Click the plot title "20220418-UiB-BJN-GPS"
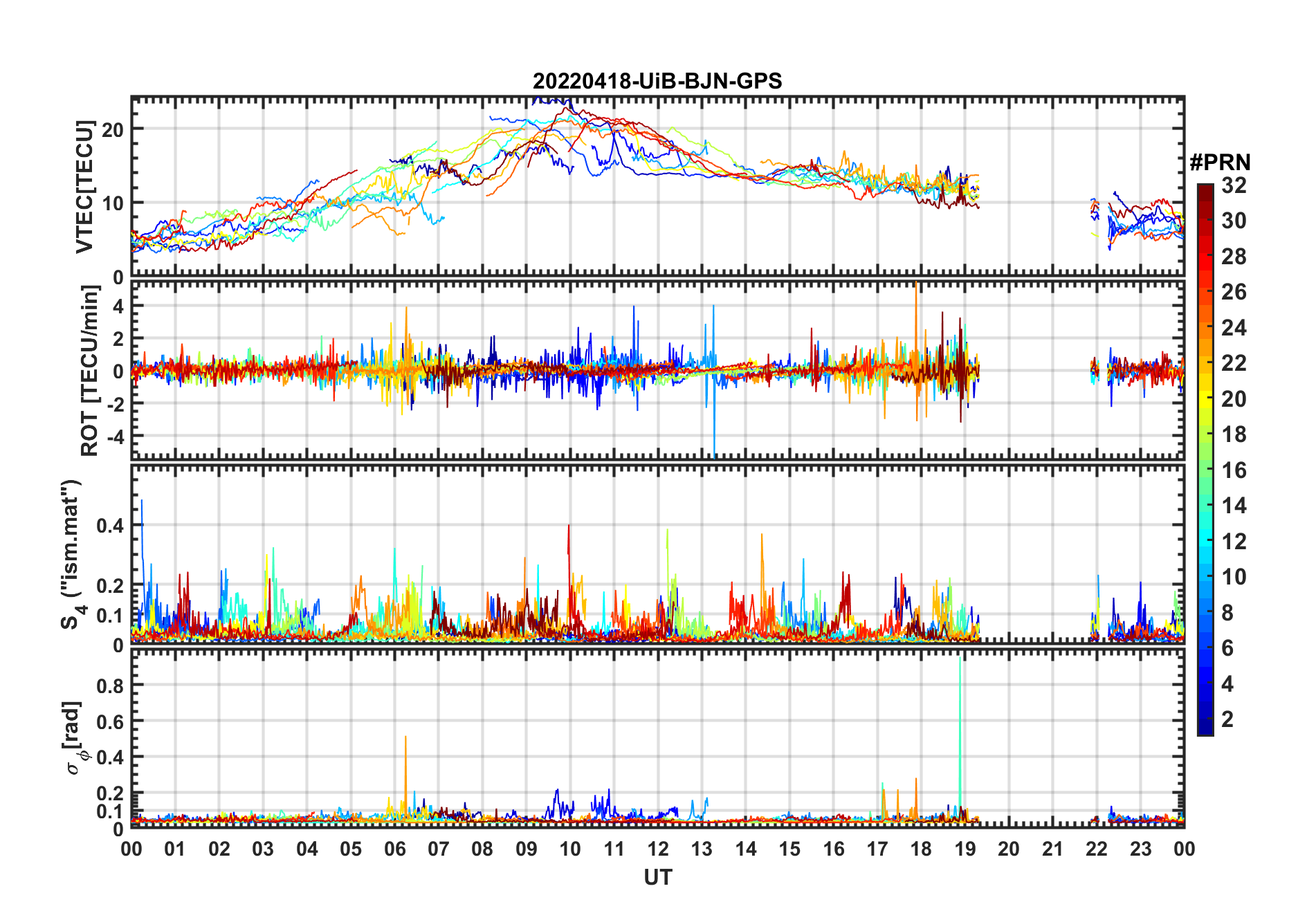Viewport: 1316px width, 920px height. click(x=657, y=81)
